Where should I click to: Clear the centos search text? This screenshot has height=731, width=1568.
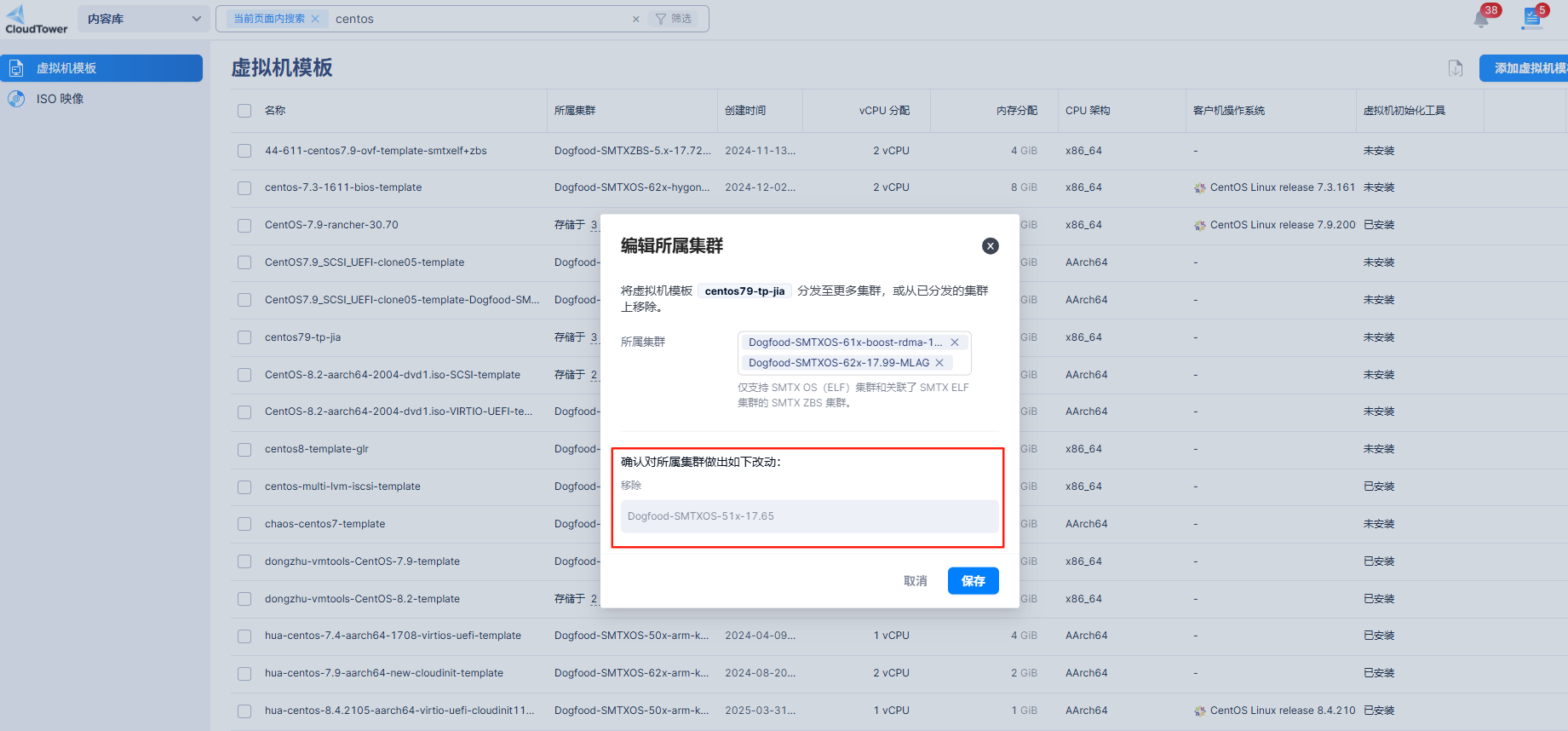coord(635,19)
